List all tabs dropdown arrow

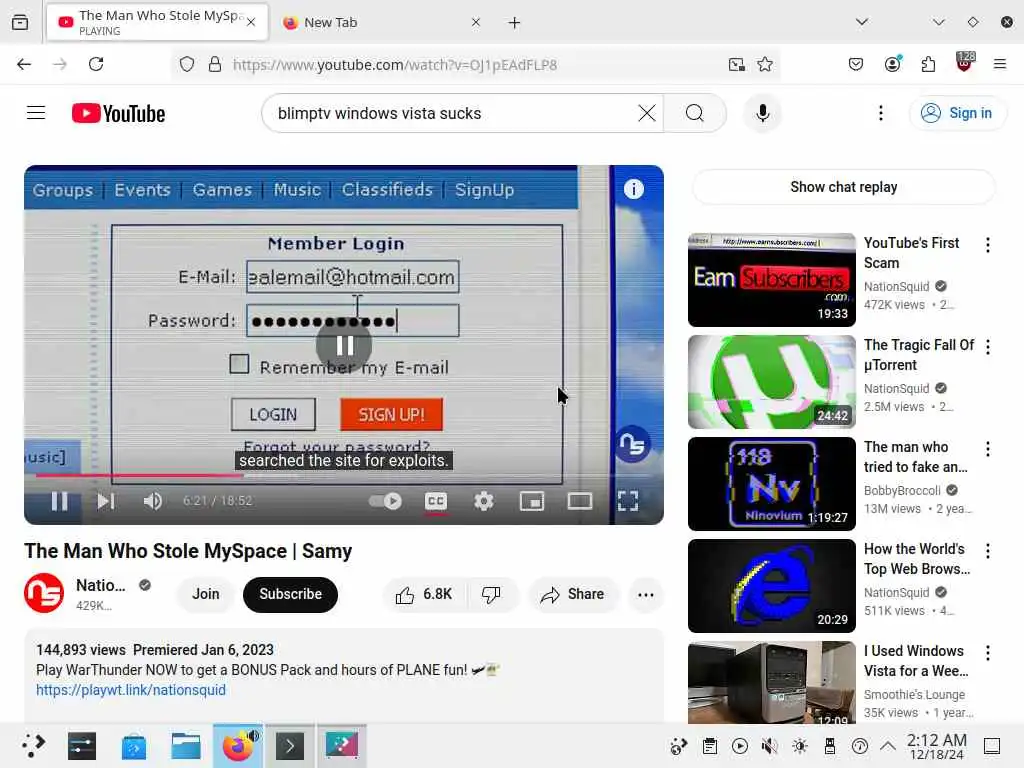coord(862,22)
